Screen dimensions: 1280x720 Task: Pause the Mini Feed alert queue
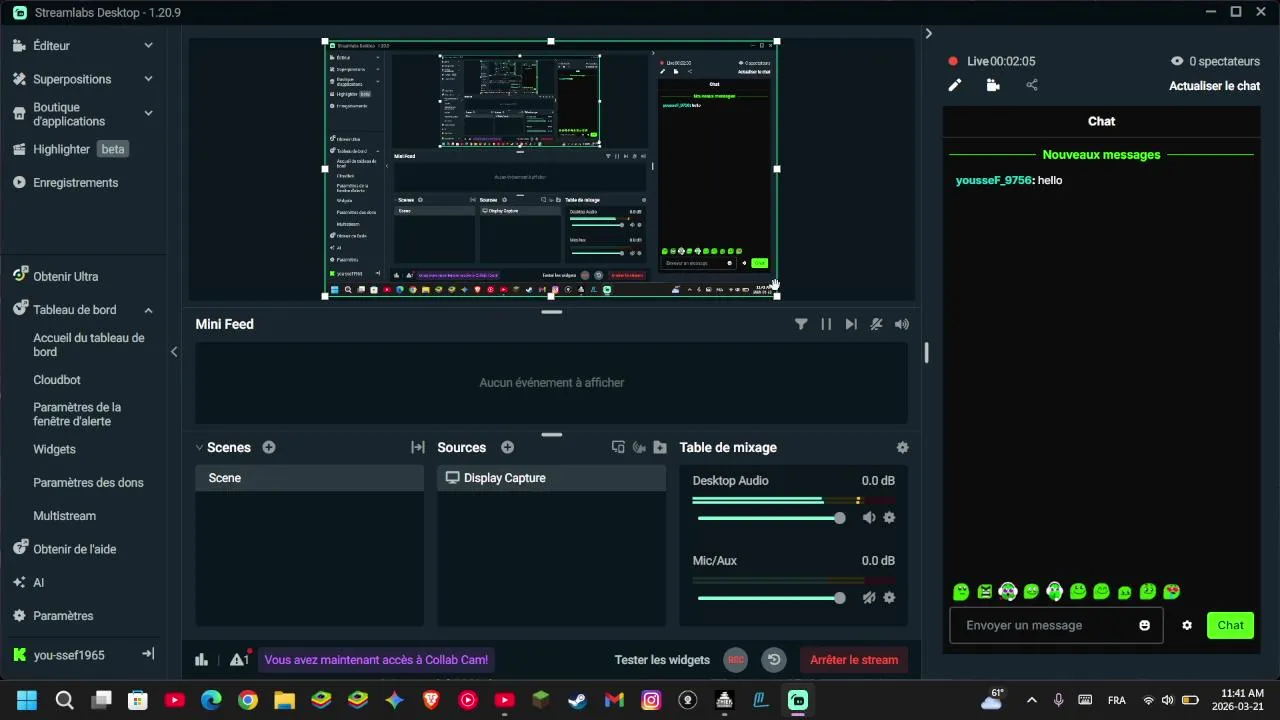[826, 324]
